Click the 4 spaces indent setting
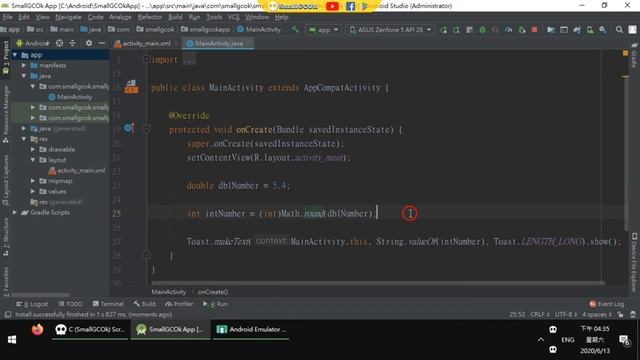Viewport: 640px width, 360px height. pyautogui.click(x=596, y=314)
